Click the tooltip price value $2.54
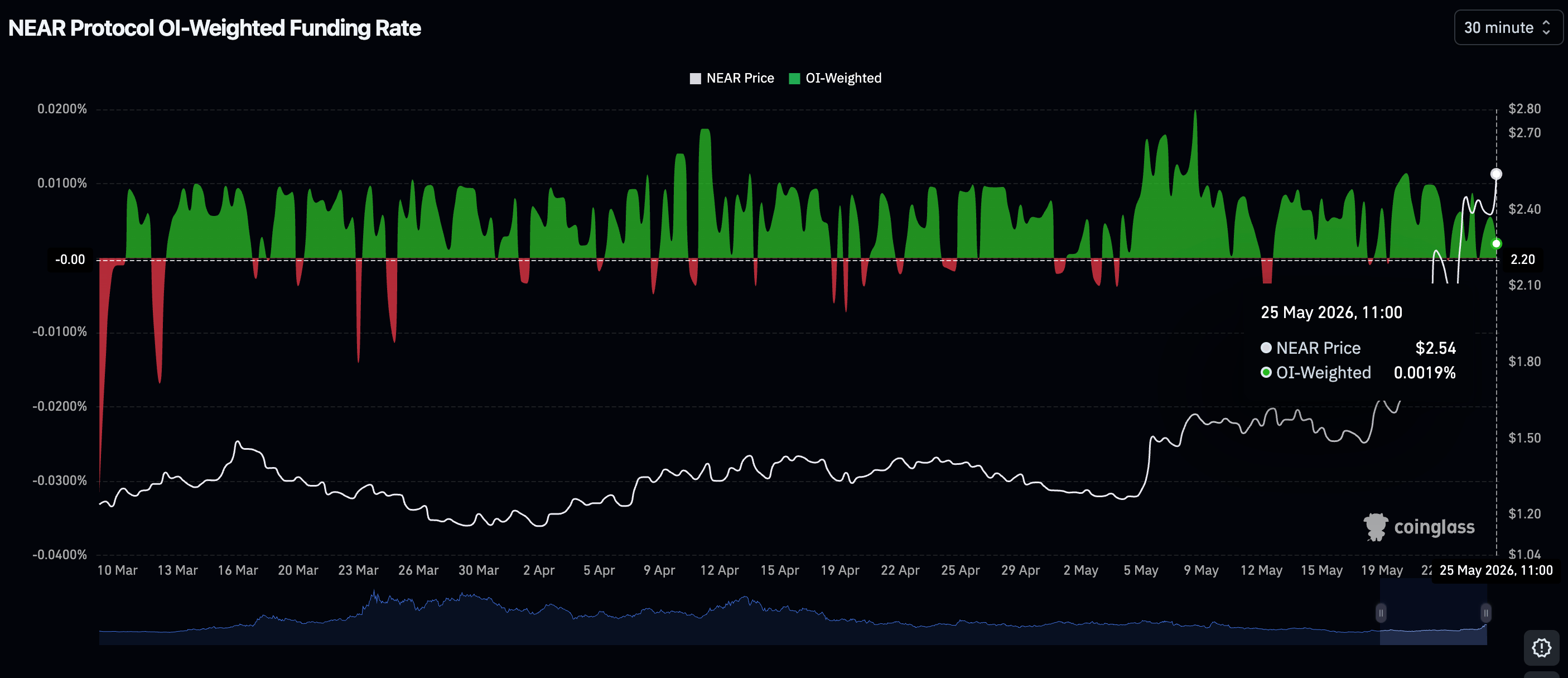1568x678 pixels. (1435, 348)
